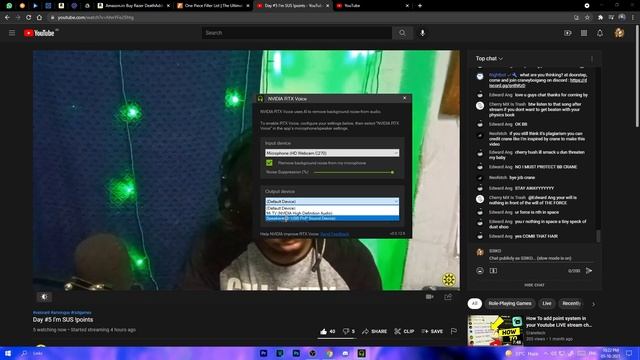Switch to the Amazon.in Razer DeathAdder tab
Screen dimensions: 640x360
tap(133, 6)
